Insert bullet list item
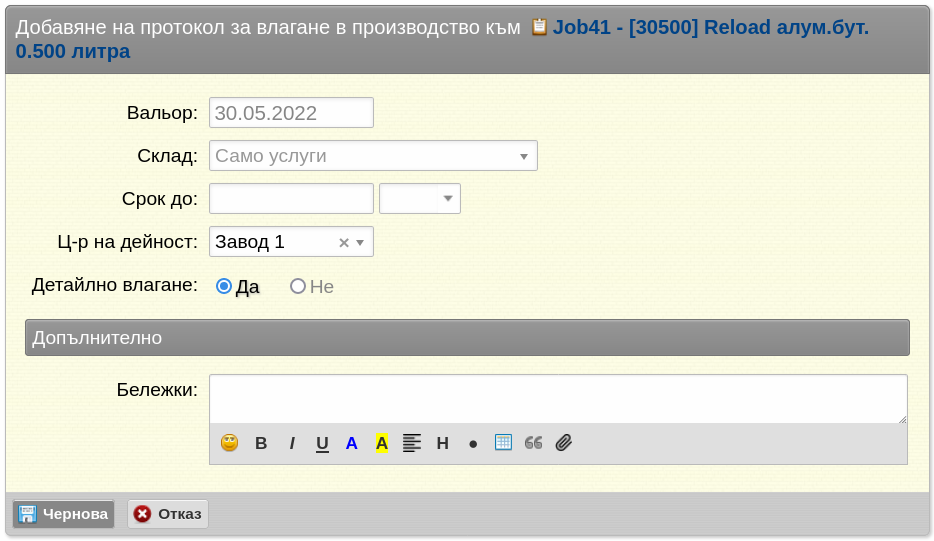Viewport: 934px width, 541px height. tap(473, 444)
